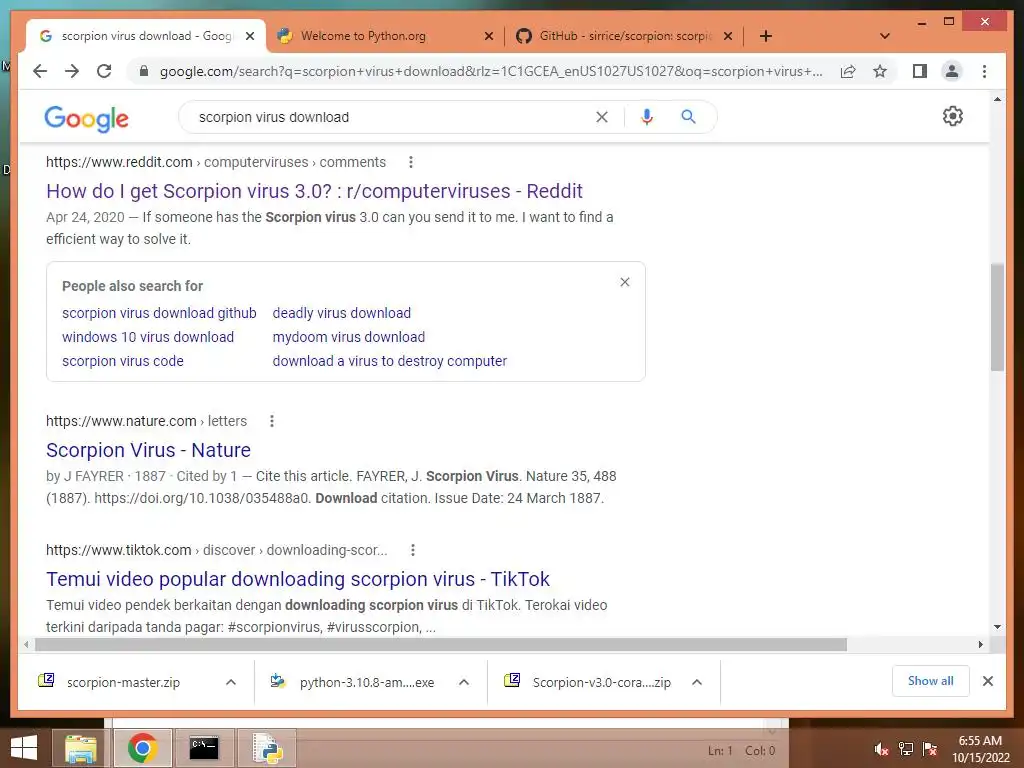Open Google quick settings gear
The height and width of the screenshot is (768, 1024).
click(x=953, y=116)
